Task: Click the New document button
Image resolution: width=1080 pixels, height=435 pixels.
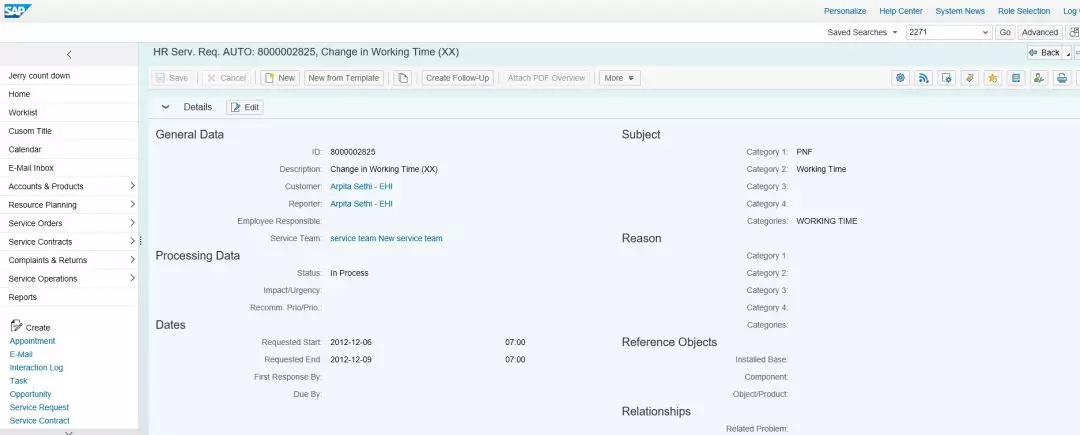Action: (279, 78)
